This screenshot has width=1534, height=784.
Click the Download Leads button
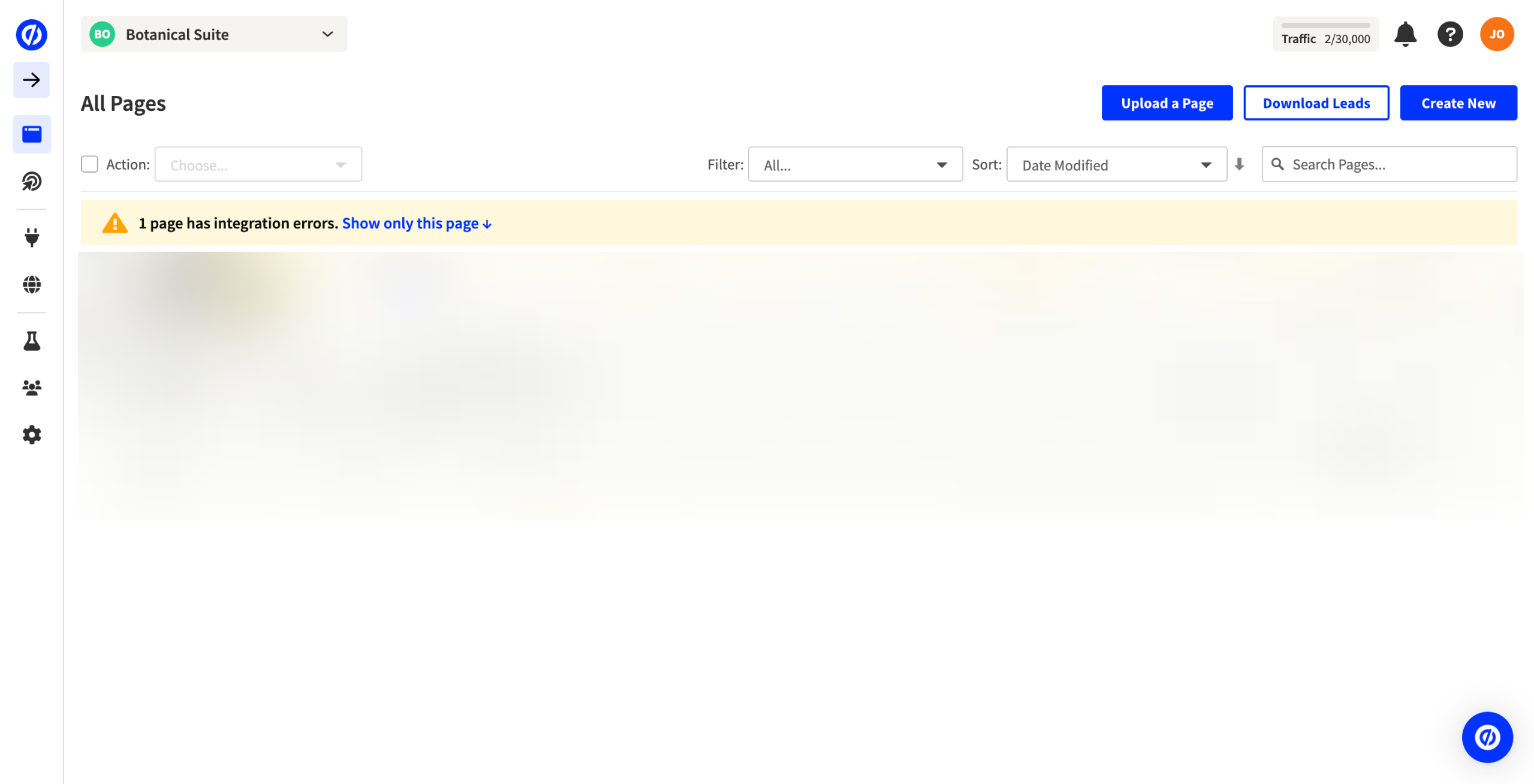point(1316,103)
